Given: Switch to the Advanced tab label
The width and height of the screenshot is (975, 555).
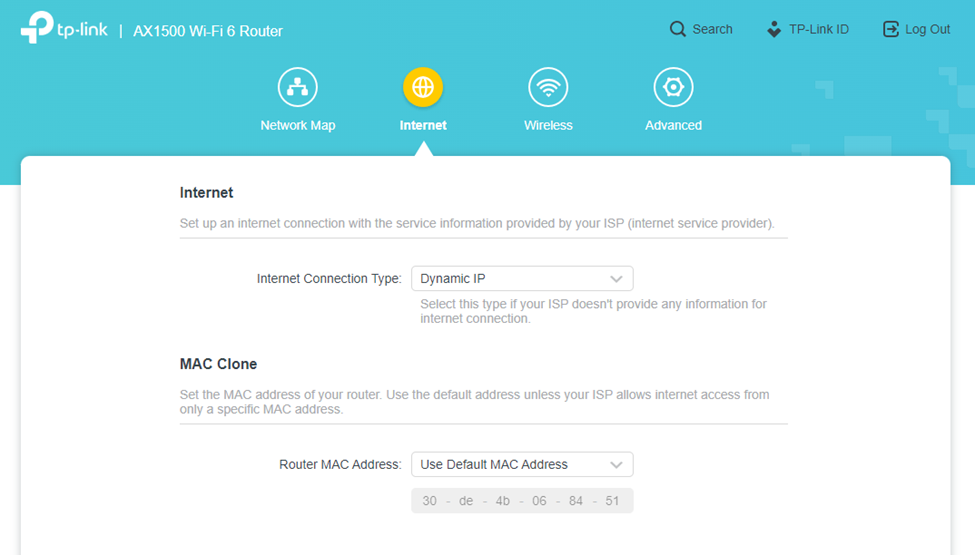Looking at the screenshot, I should (673, 126).
